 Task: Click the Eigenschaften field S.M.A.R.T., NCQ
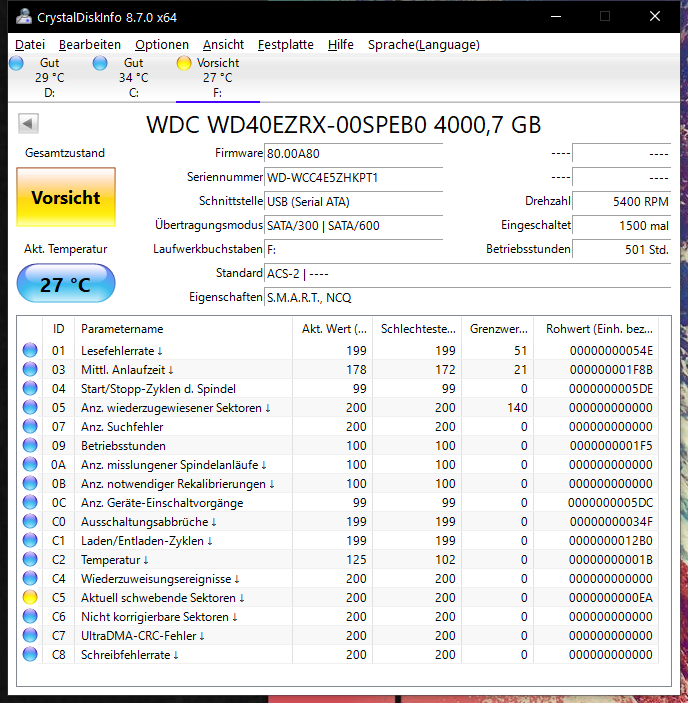click(x=467, y=298)
